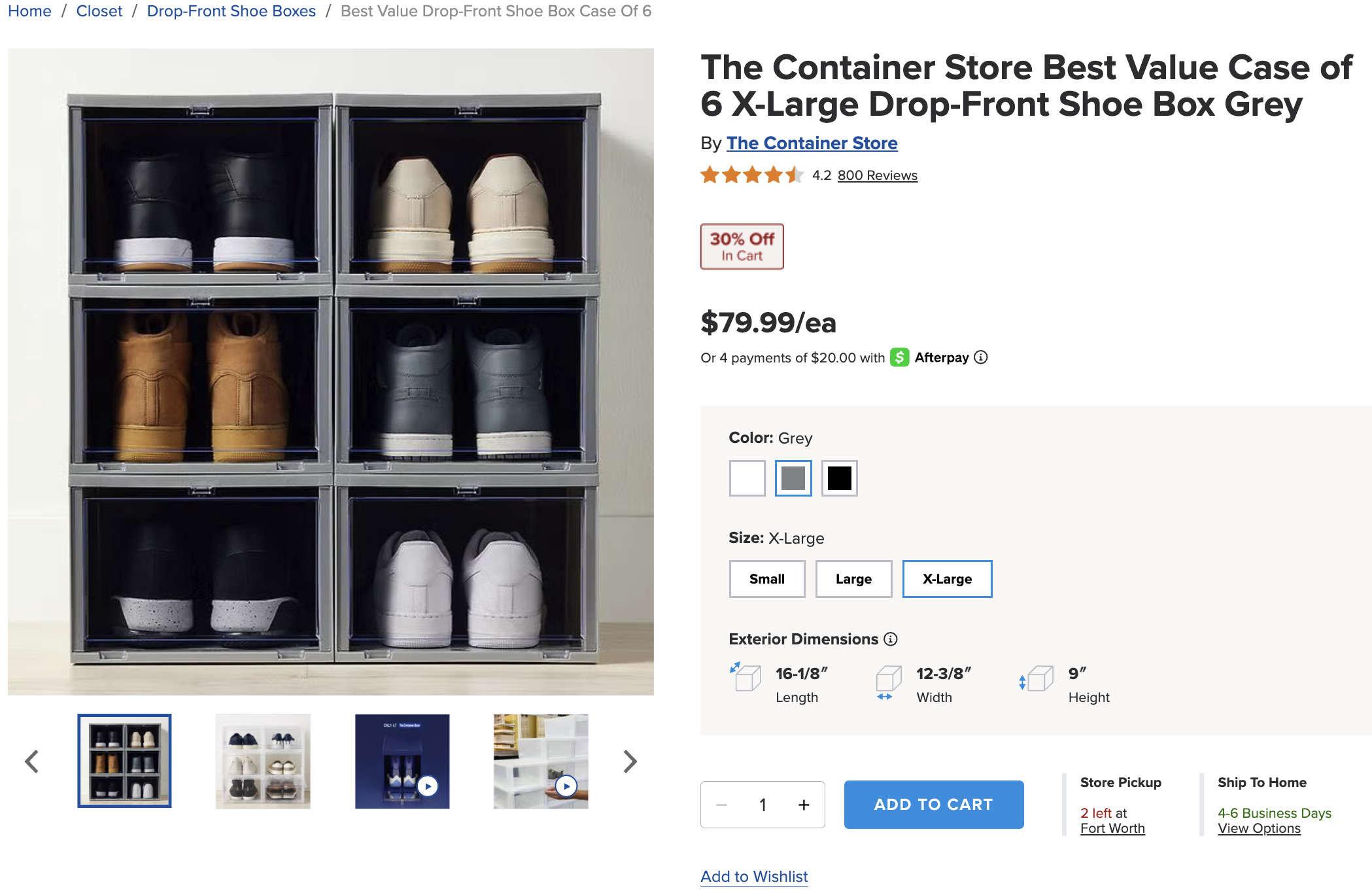
Task: Click the previous thumbnail arrow
Action: point(31,762)
